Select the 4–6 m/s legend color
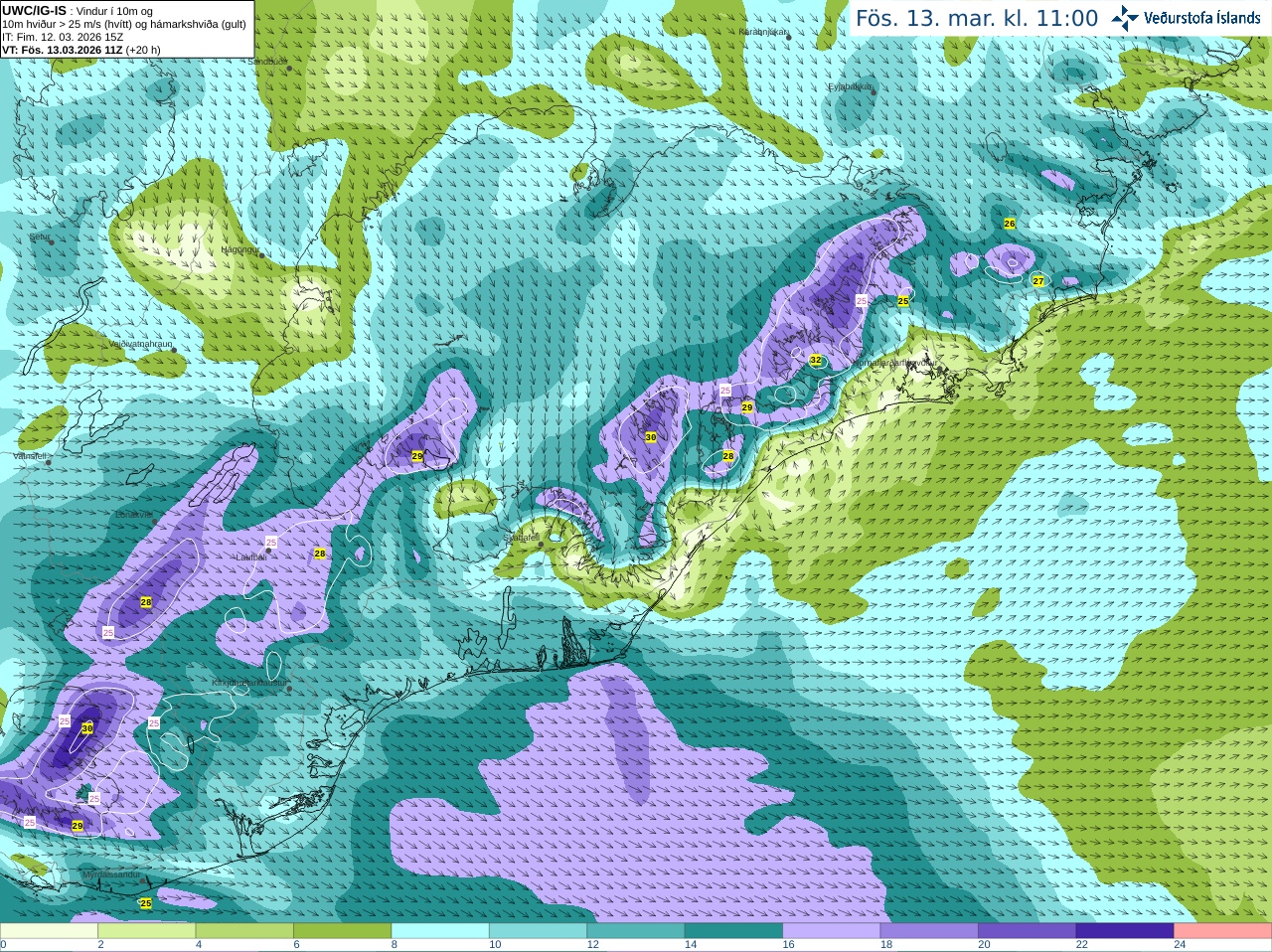 pos(244,931)
